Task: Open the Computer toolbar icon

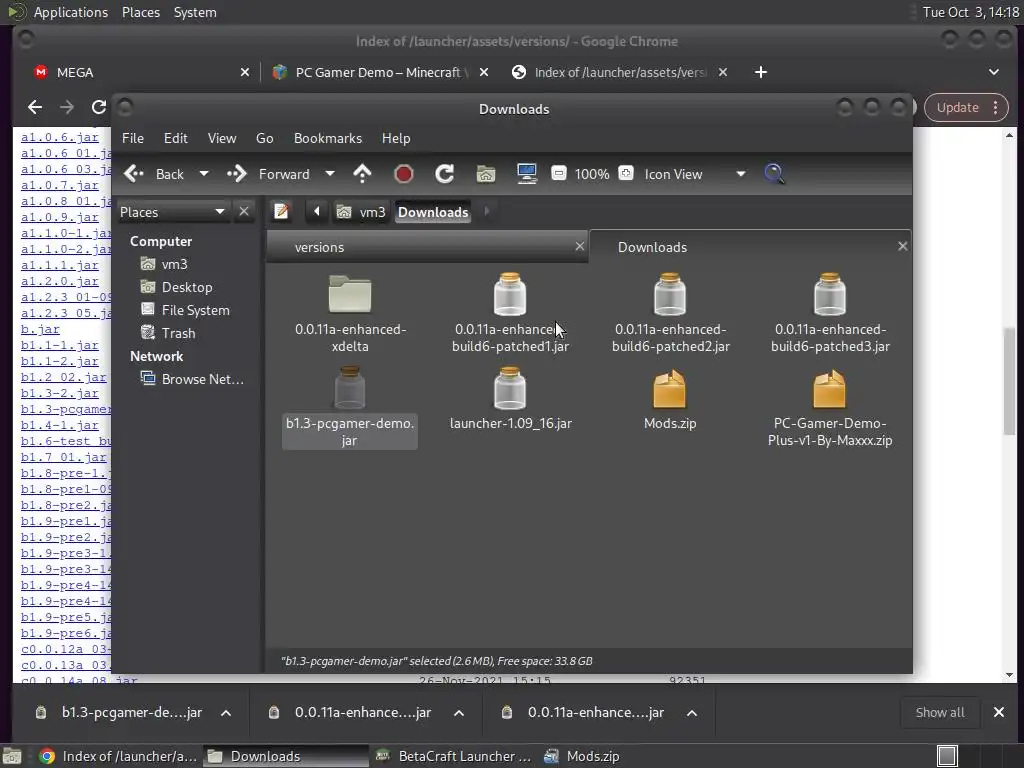Action: 526,174
